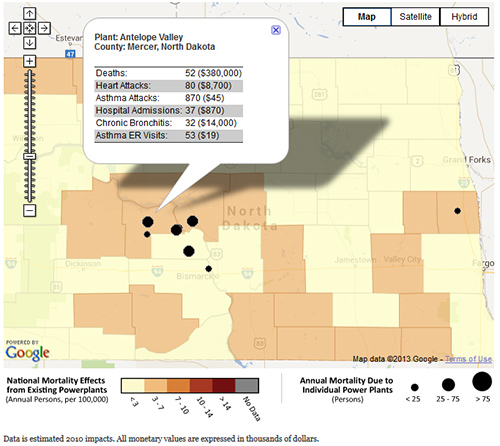
Task: Open the Terms of Use link
Action: [x=468, y=359]
